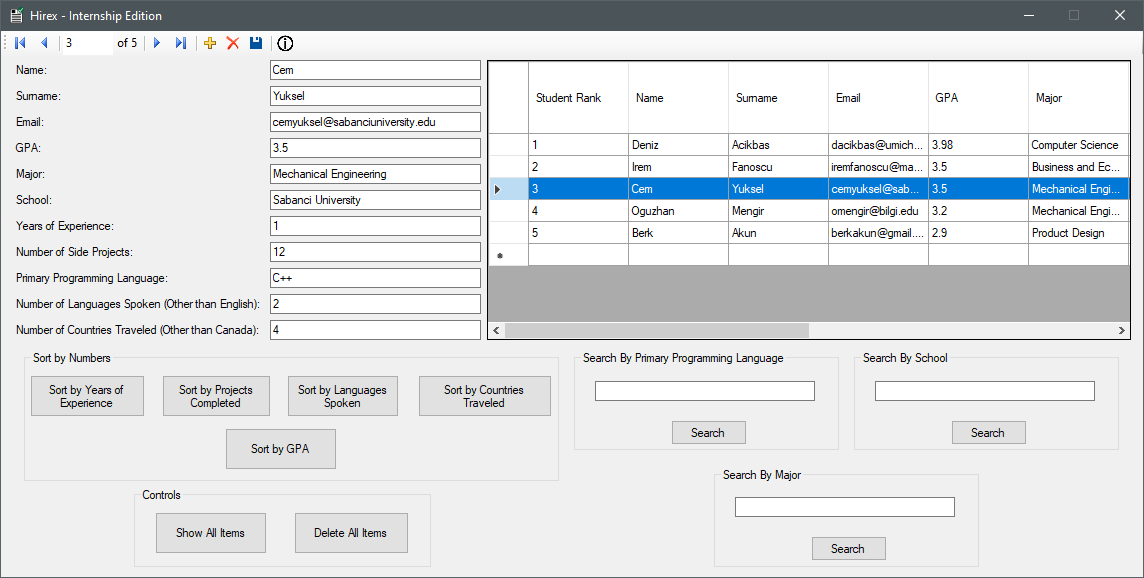
Task: Click the Email column header in grid
Action: click(x=878, y=98)
